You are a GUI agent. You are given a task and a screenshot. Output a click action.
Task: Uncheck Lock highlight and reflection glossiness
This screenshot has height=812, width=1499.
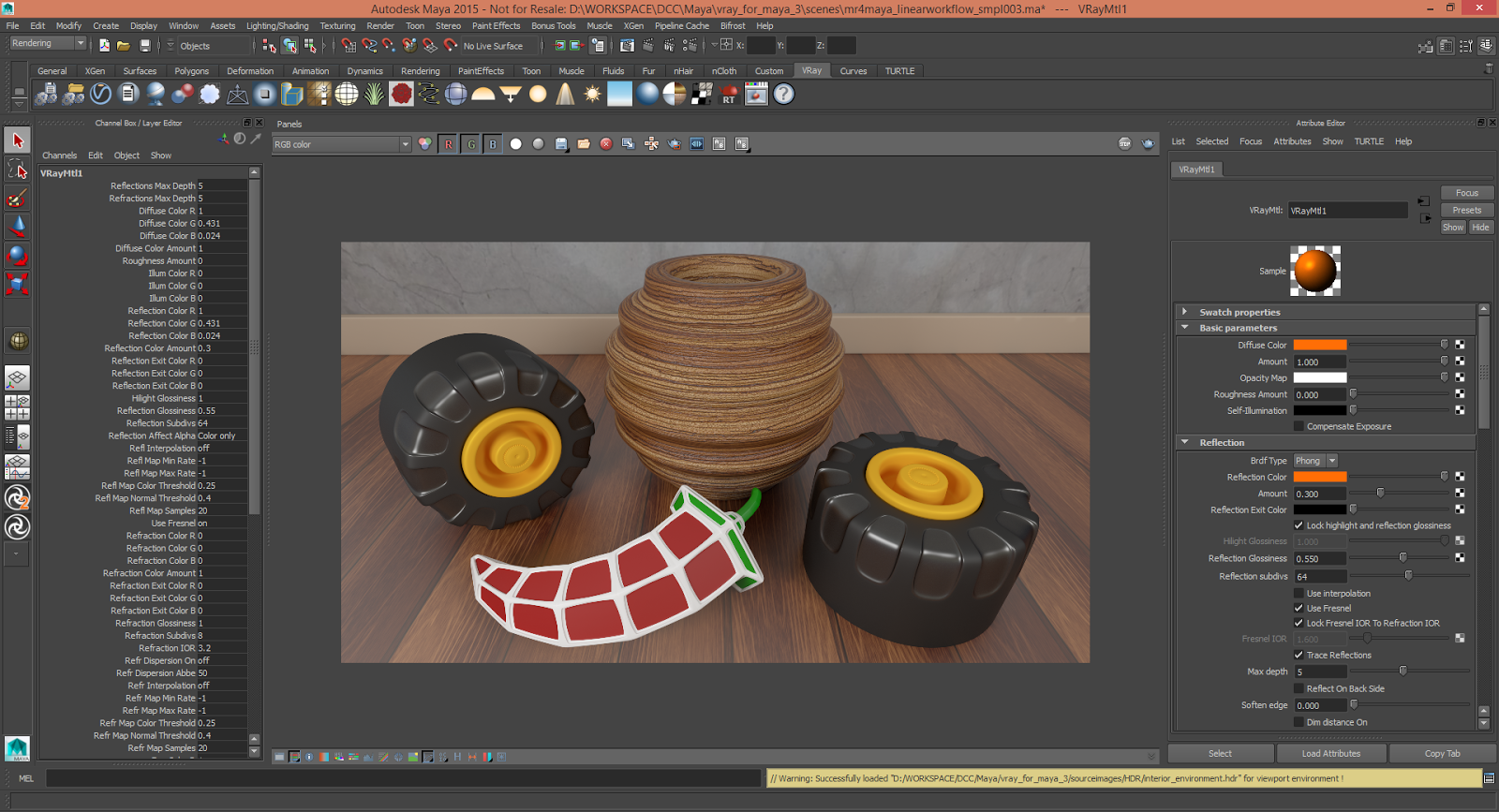tap(1299, 525)
